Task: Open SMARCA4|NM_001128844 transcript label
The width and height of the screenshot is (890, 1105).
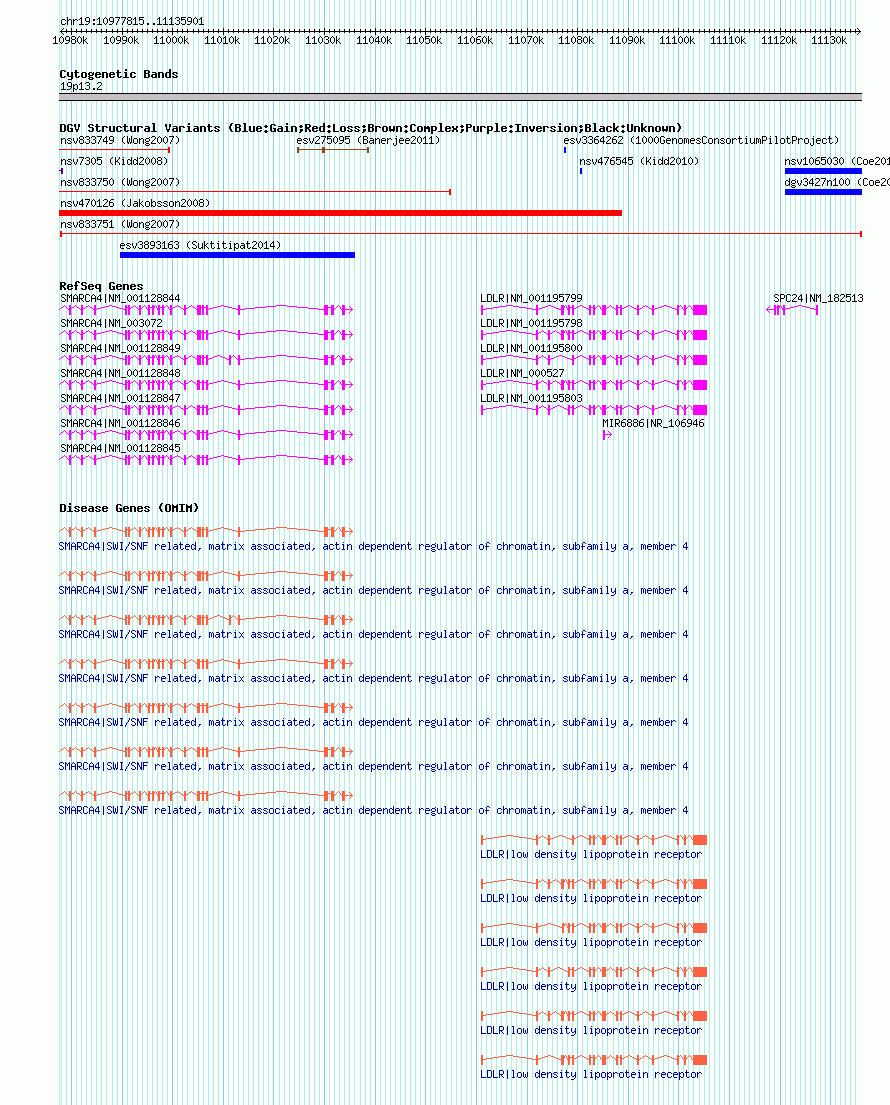Action: (120, 298)
